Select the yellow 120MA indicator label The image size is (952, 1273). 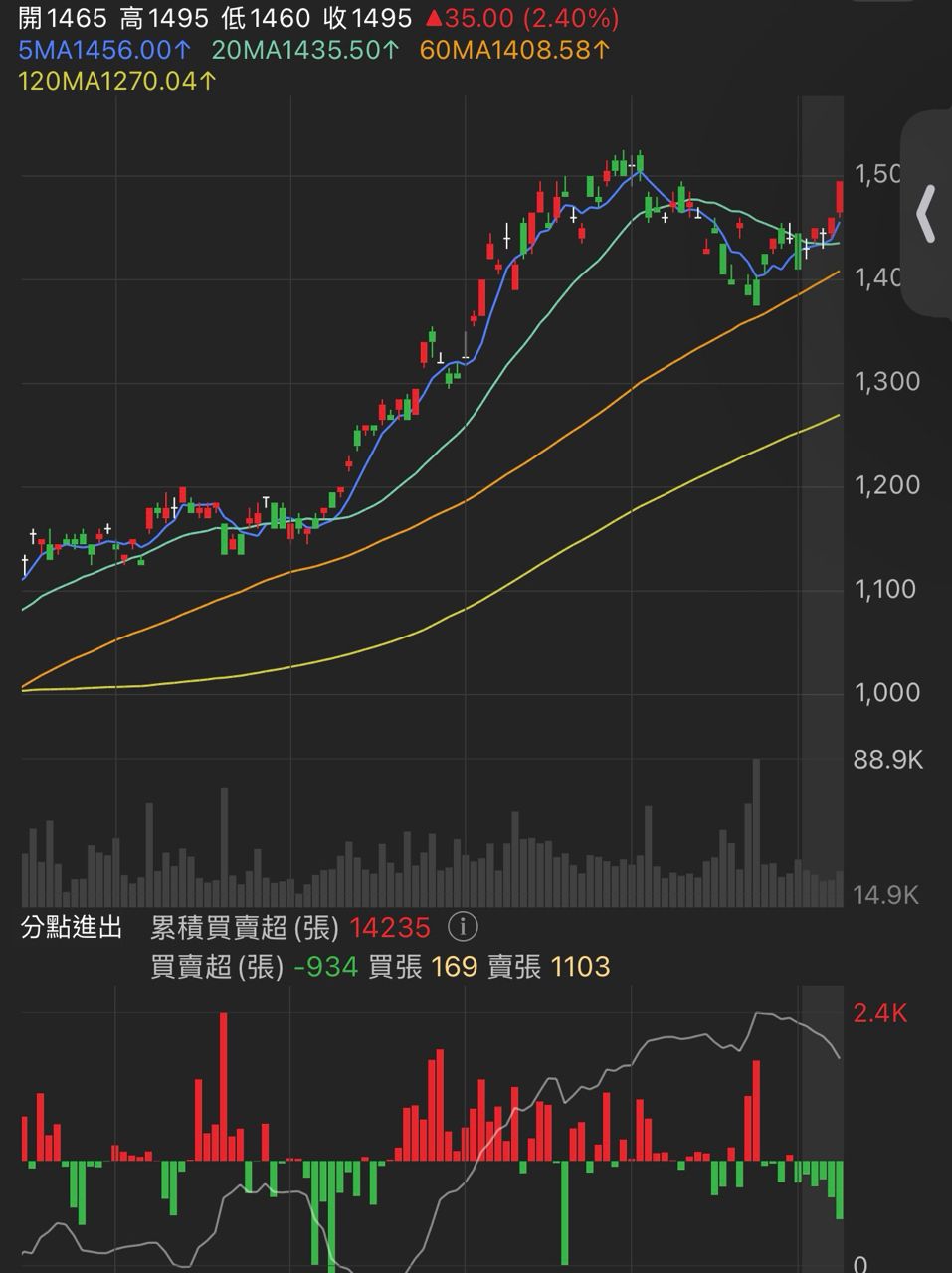click(x=117, y=82)
